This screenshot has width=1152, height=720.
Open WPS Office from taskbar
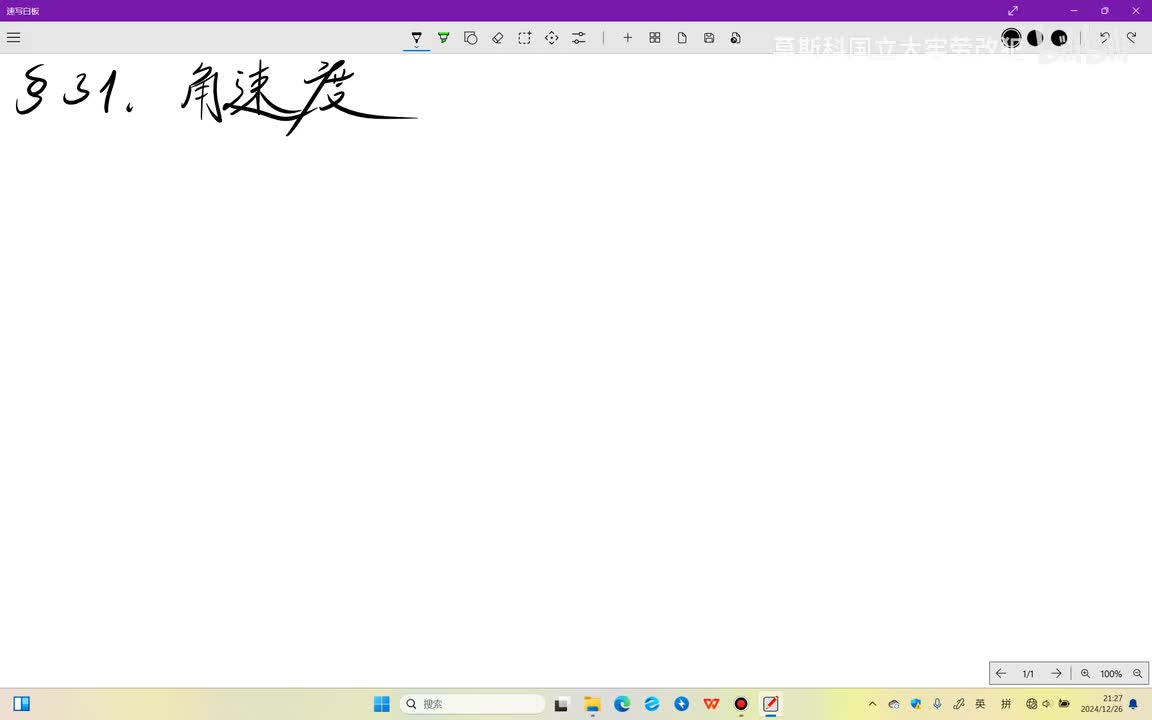[711, 704]
